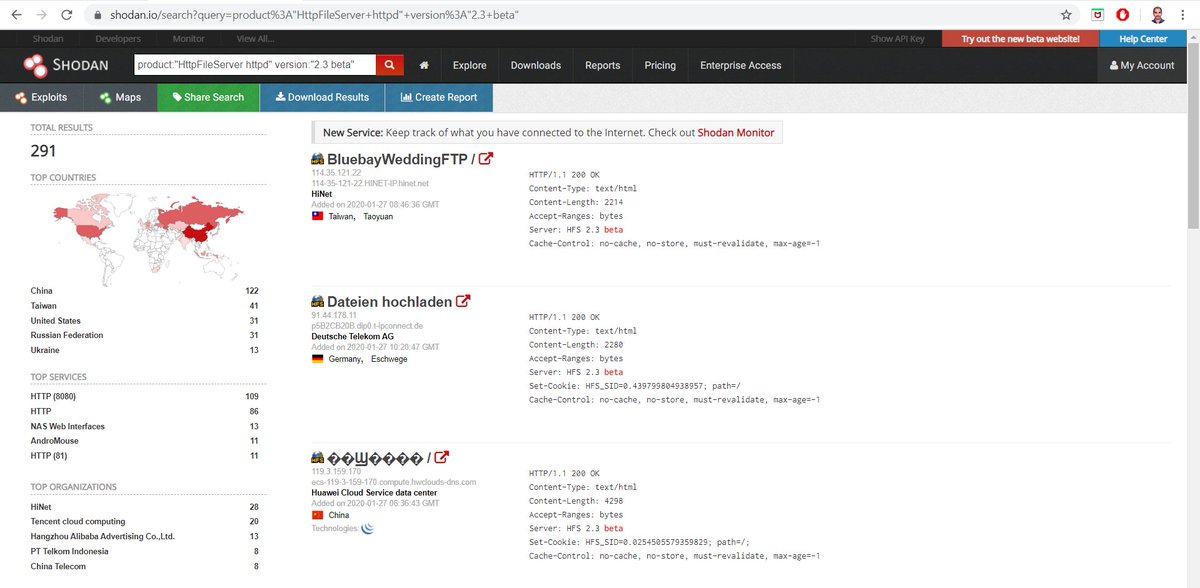Image resolution: width=1200 pixels, height=588 pixels.
Task: Click Developers top bar link
Action: coord(118,38)
